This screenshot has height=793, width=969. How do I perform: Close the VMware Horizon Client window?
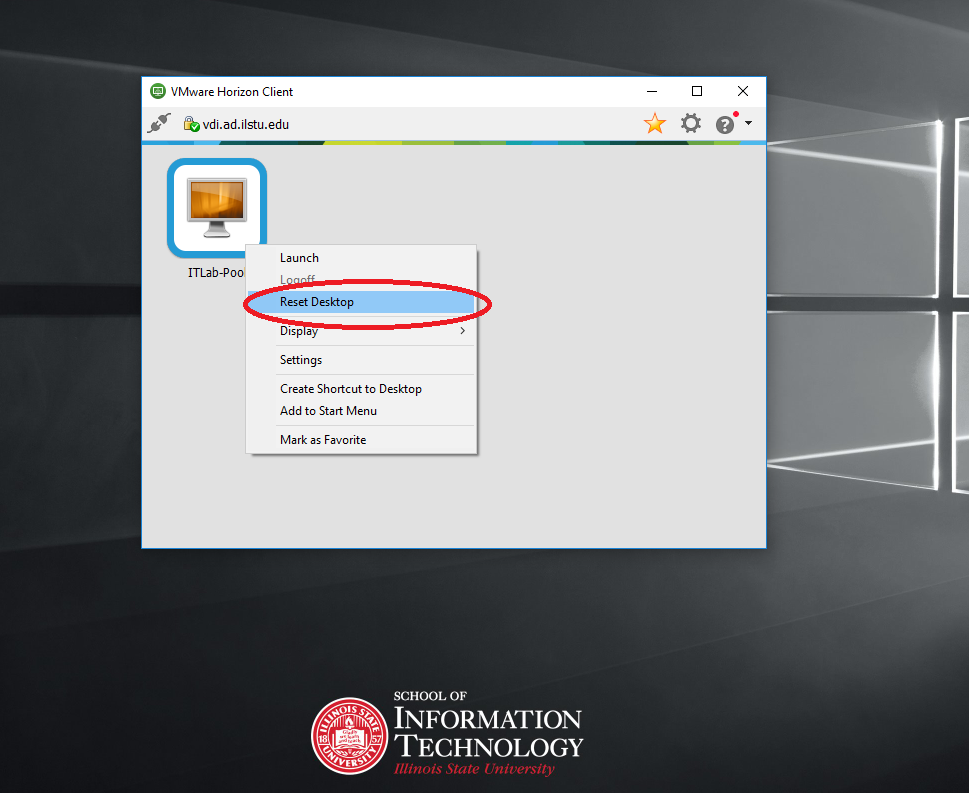click(x=743, y=91)
